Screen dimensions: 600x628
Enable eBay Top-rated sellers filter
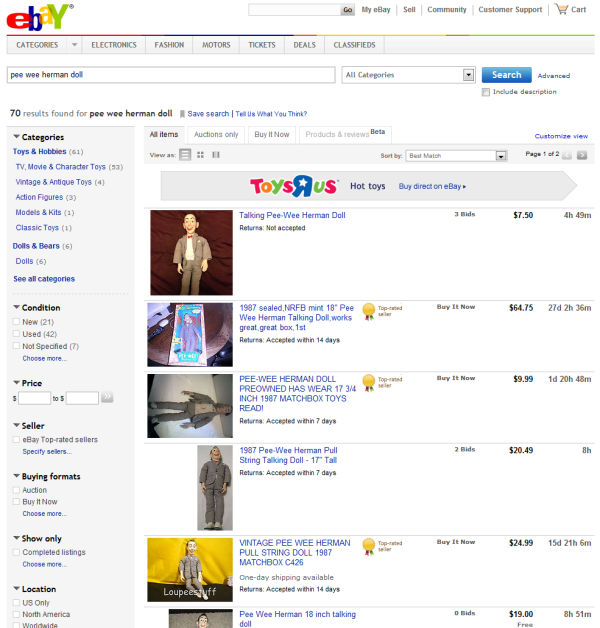point(16,439)
